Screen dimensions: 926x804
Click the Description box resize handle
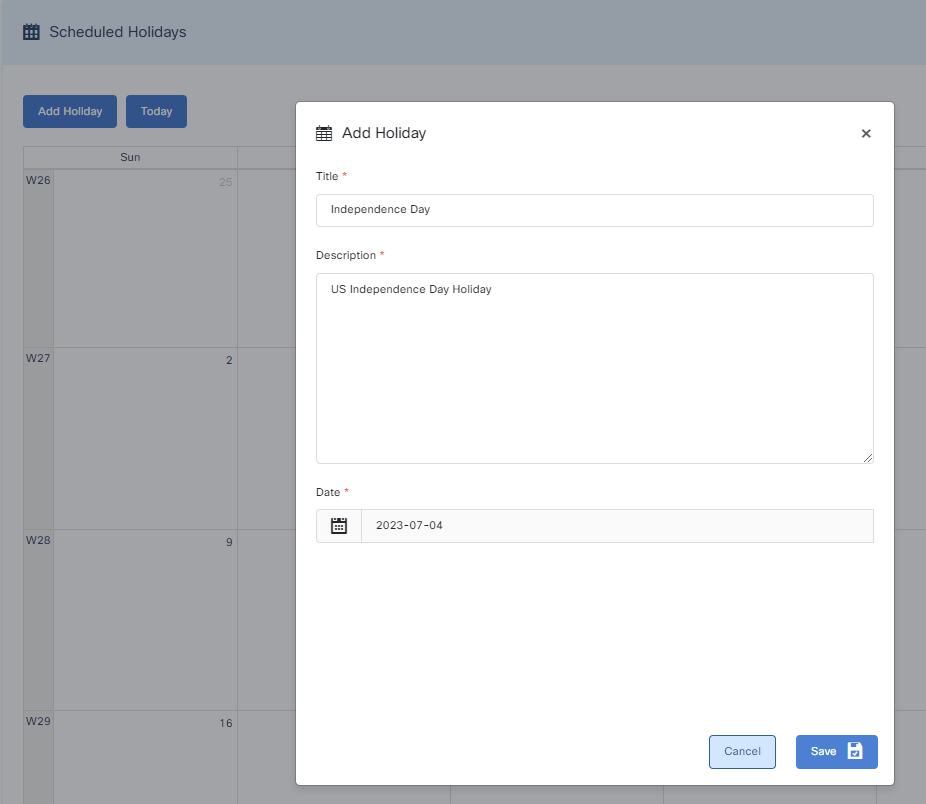[868, 458]
